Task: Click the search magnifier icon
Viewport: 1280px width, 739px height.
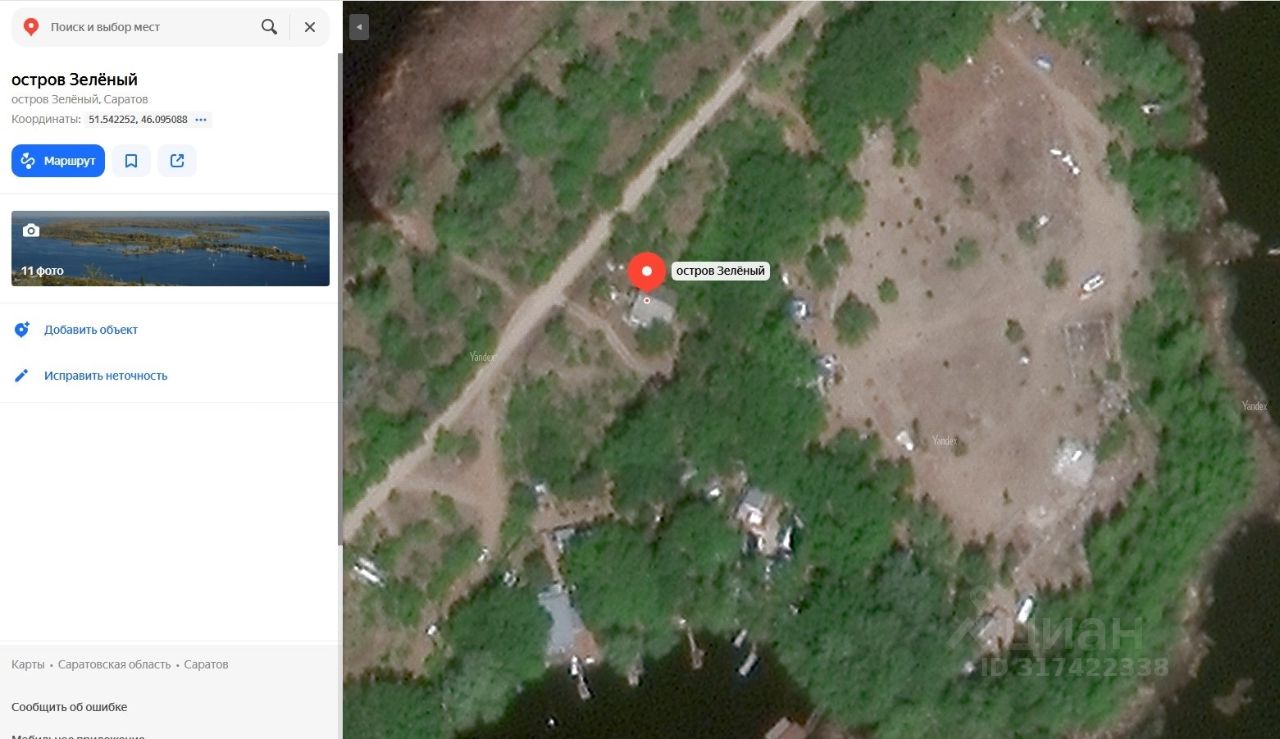Action: click(x=269, y=27)
